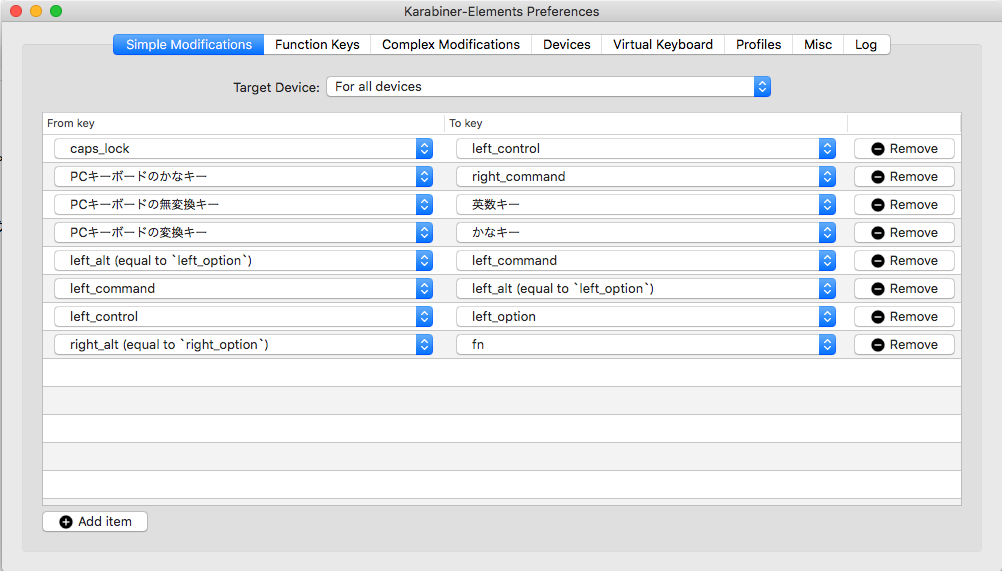Open the left_control To key dropdown in first row

pos(646,149)
